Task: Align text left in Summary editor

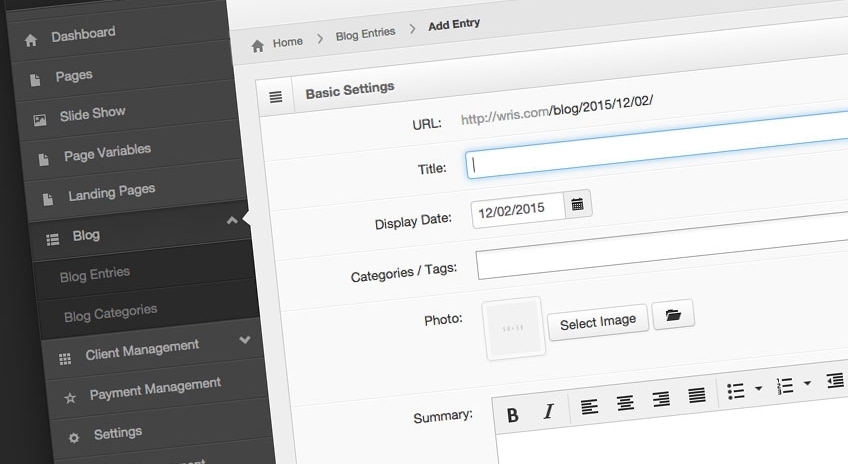Action: (x=590, y=406)
